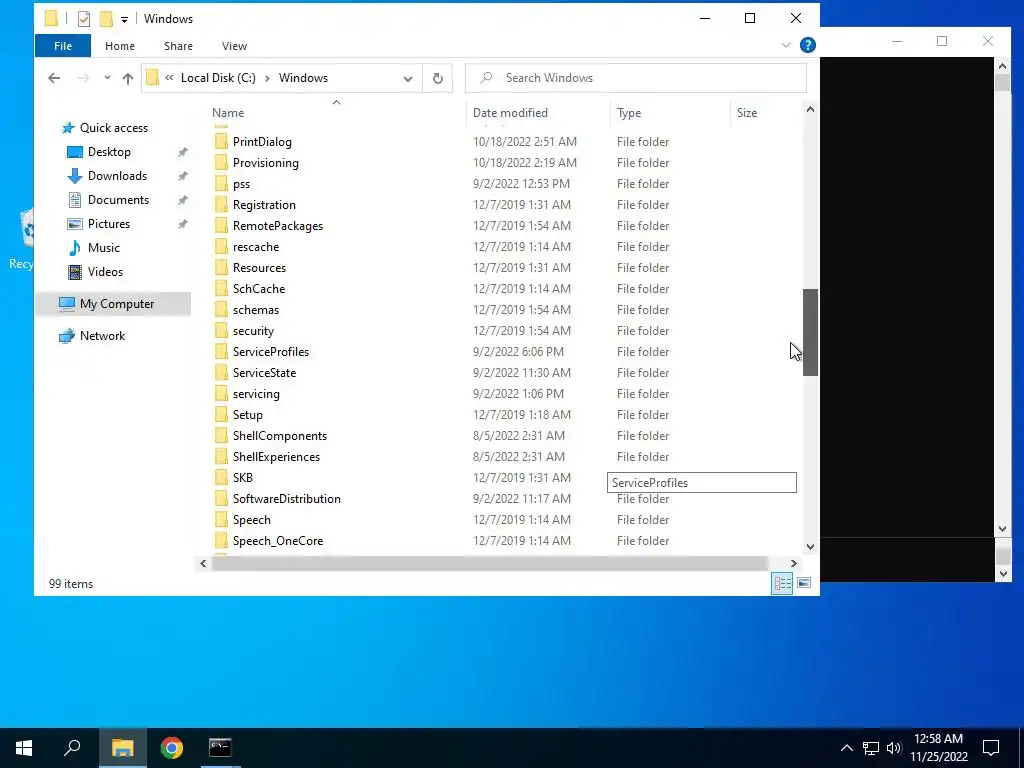This screenshot has height=768, width=1024.
Task: Select the Resources folder icon
Action: point(221,268)
